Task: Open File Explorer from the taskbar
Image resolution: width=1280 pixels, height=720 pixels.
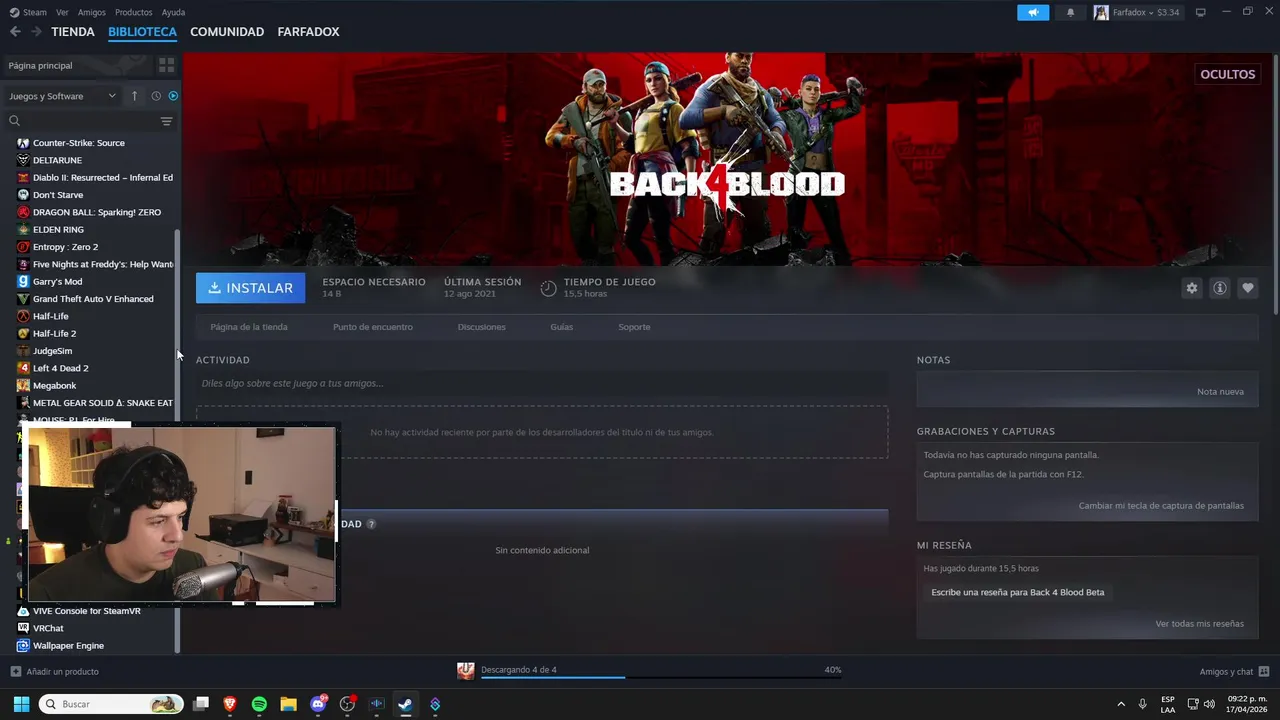Action: tap(288, 704)
